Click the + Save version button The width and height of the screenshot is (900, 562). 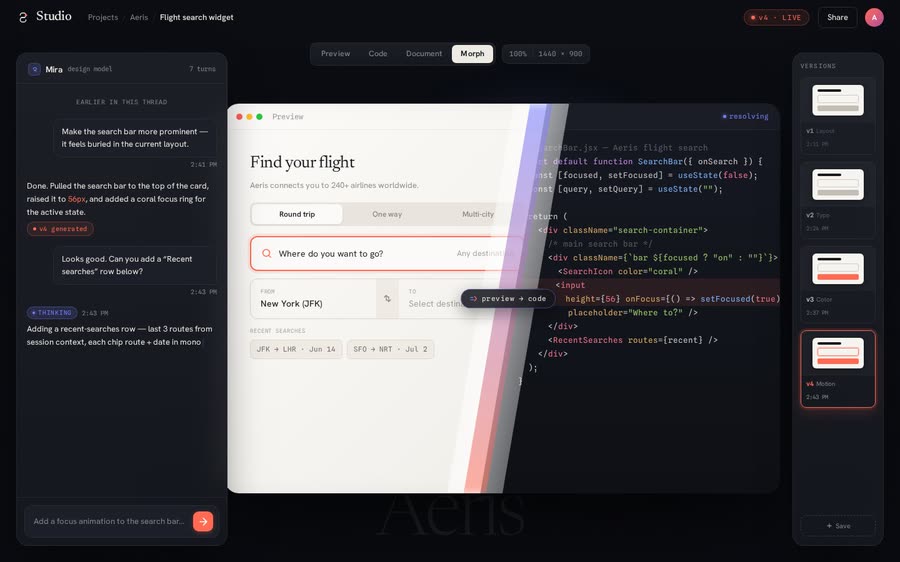[838, 526]
